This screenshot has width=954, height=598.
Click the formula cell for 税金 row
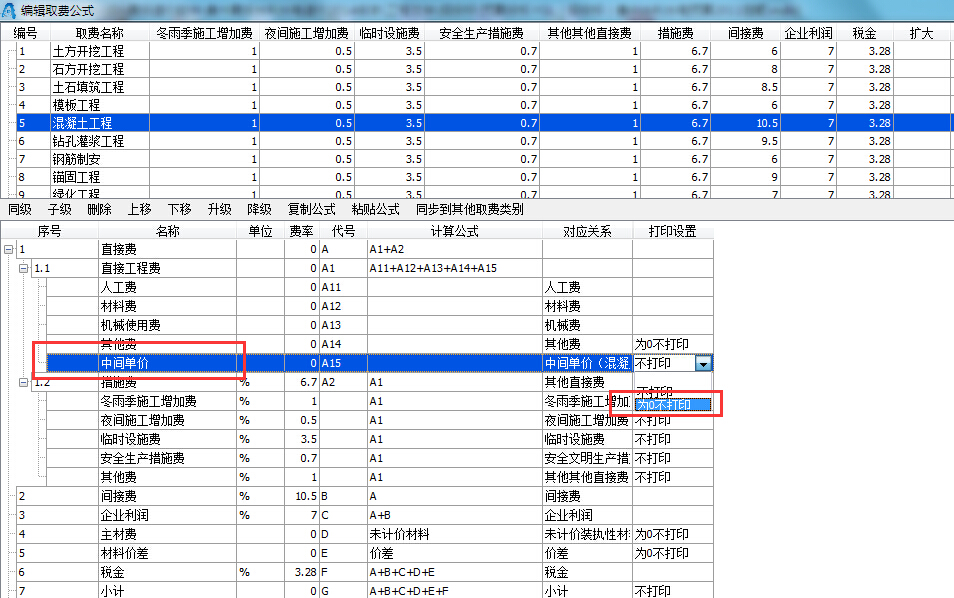454,572
